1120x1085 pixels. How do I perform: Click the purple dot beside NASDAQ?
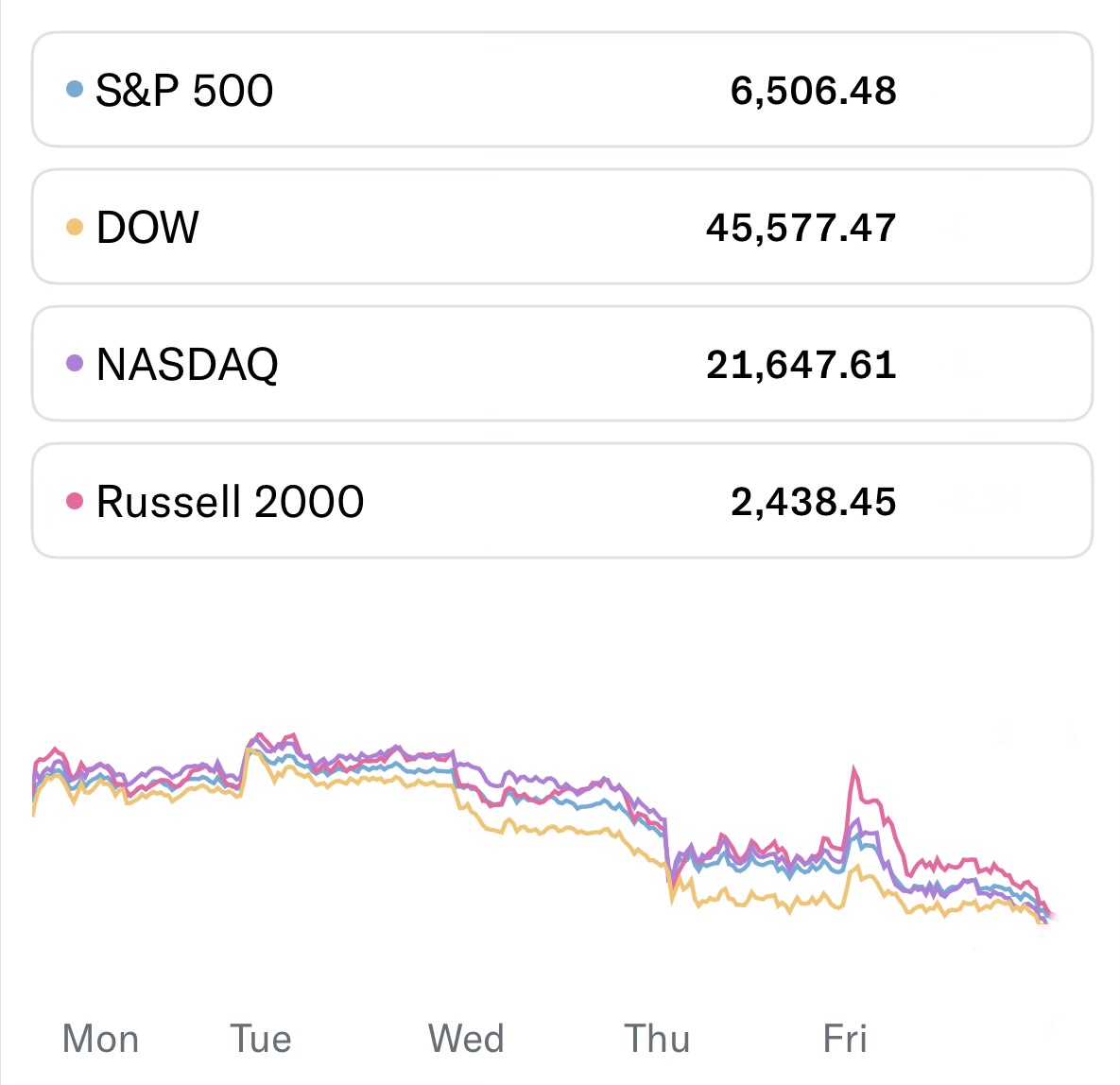pos(75,364)
